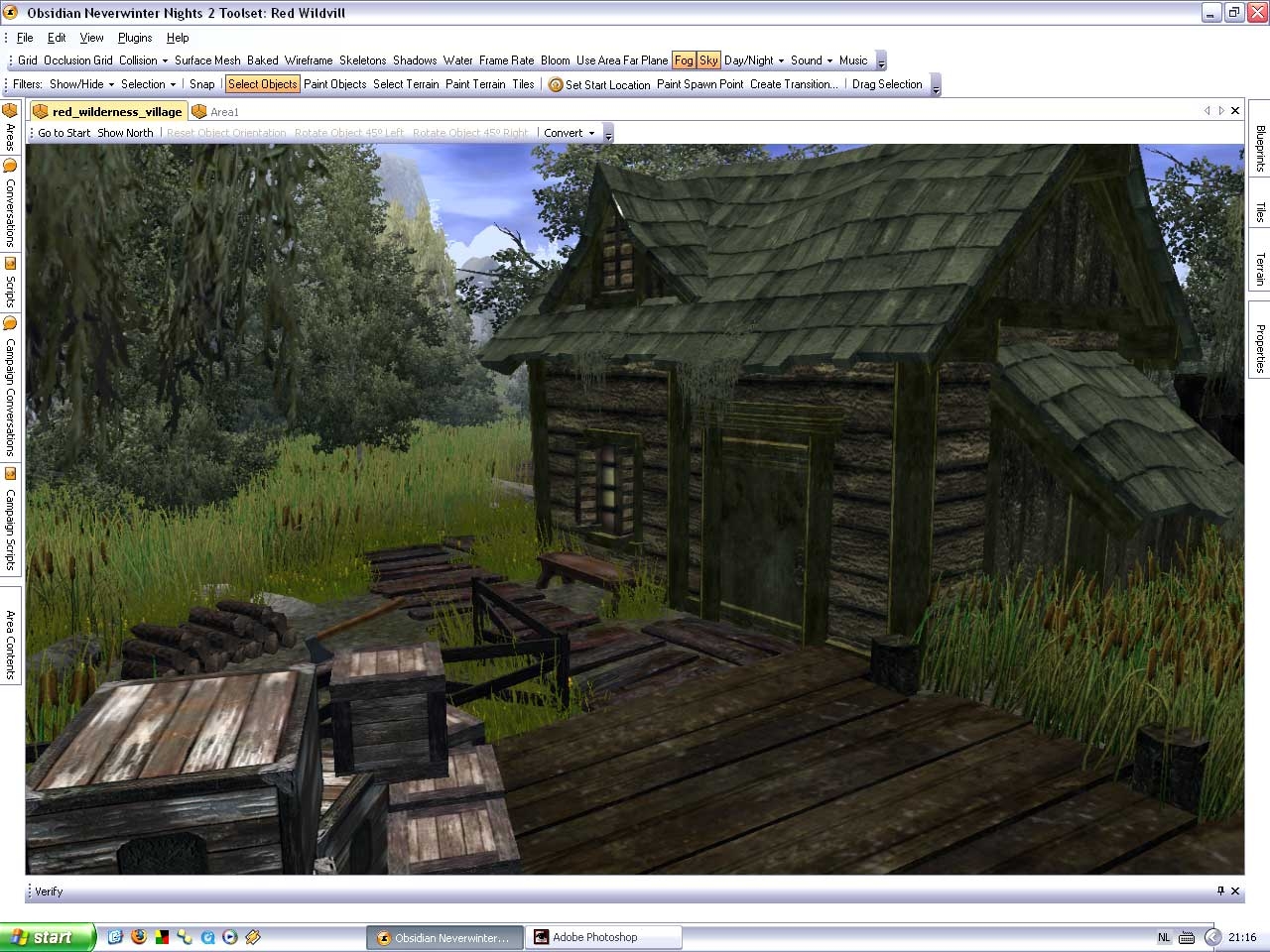The height and width of the screenshot is (952, 1270).
Task: Expand the Convert dropdown menu
Action: (x=570, y=133)
